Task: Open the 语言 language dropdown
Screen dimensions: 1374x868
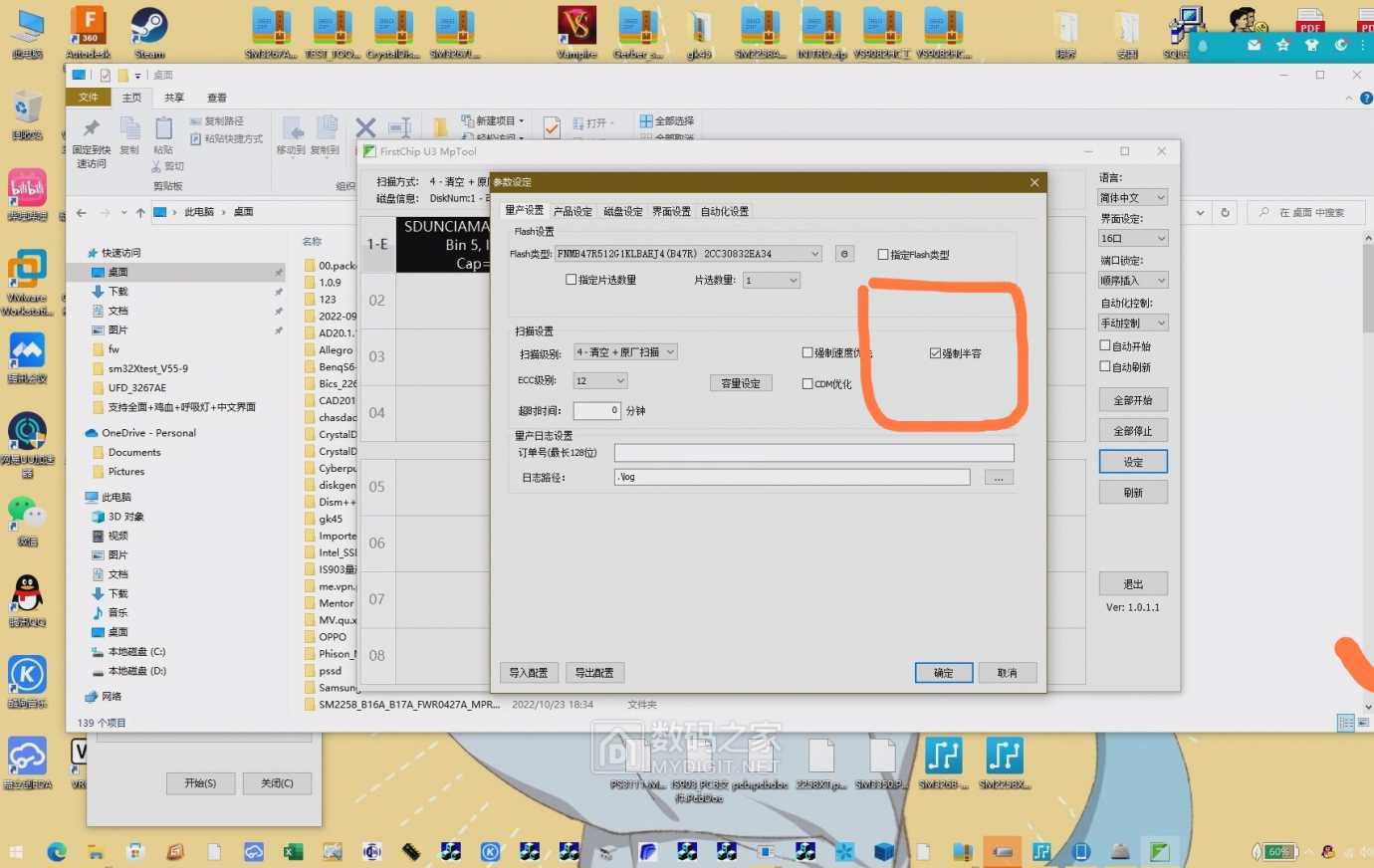Action: [1132, 196]
